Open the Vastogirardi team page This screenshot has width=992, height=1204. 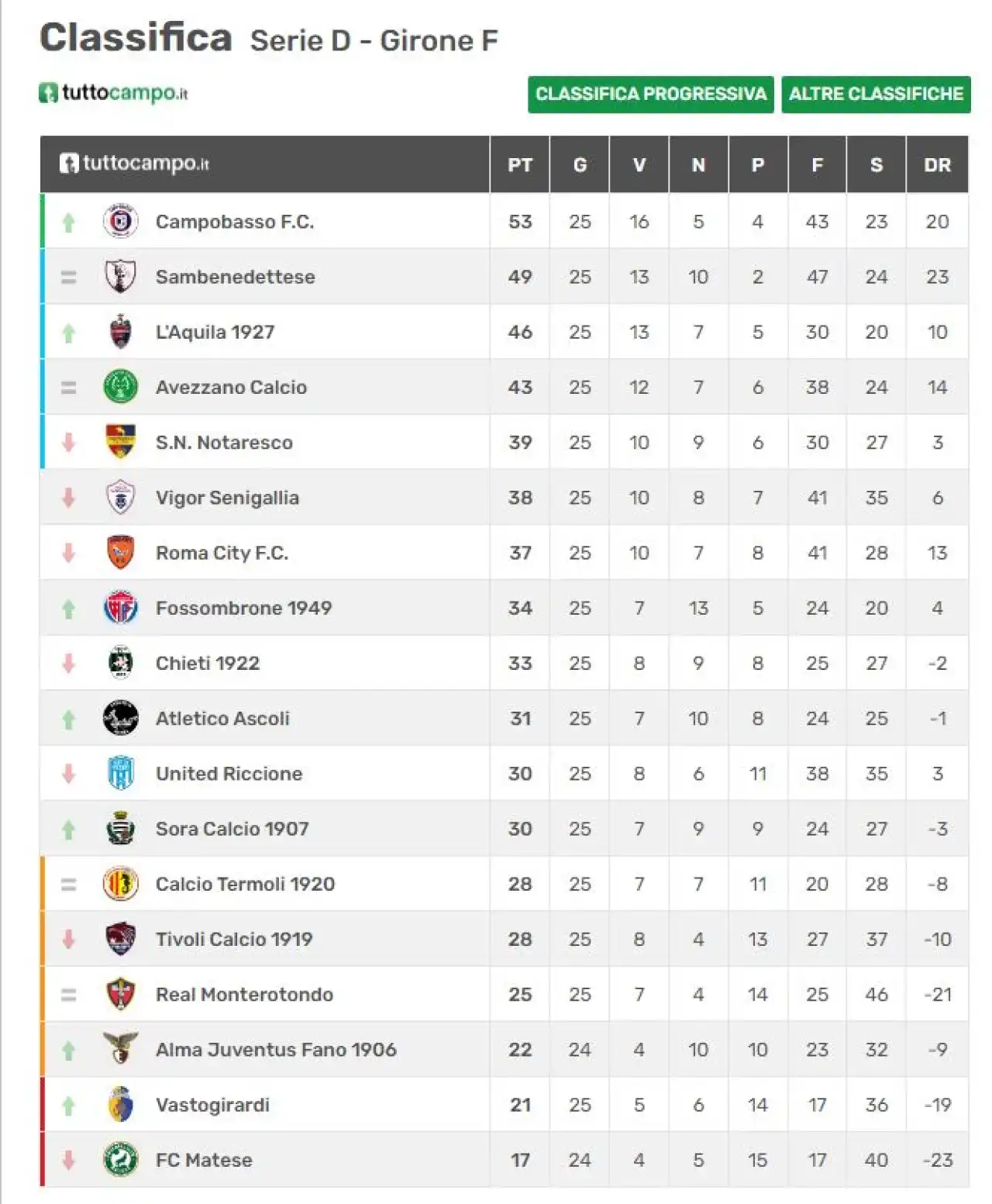click(212, 1105)
